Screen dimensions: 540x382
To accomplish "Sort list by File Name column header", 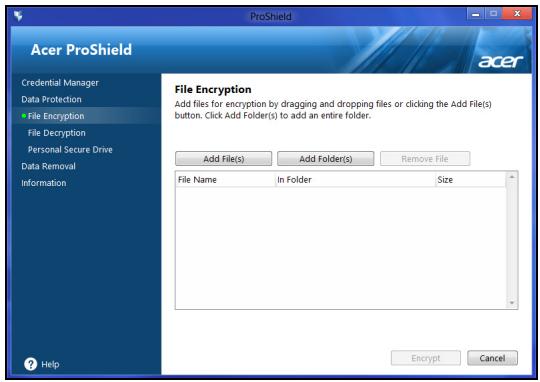I will 225,180.
